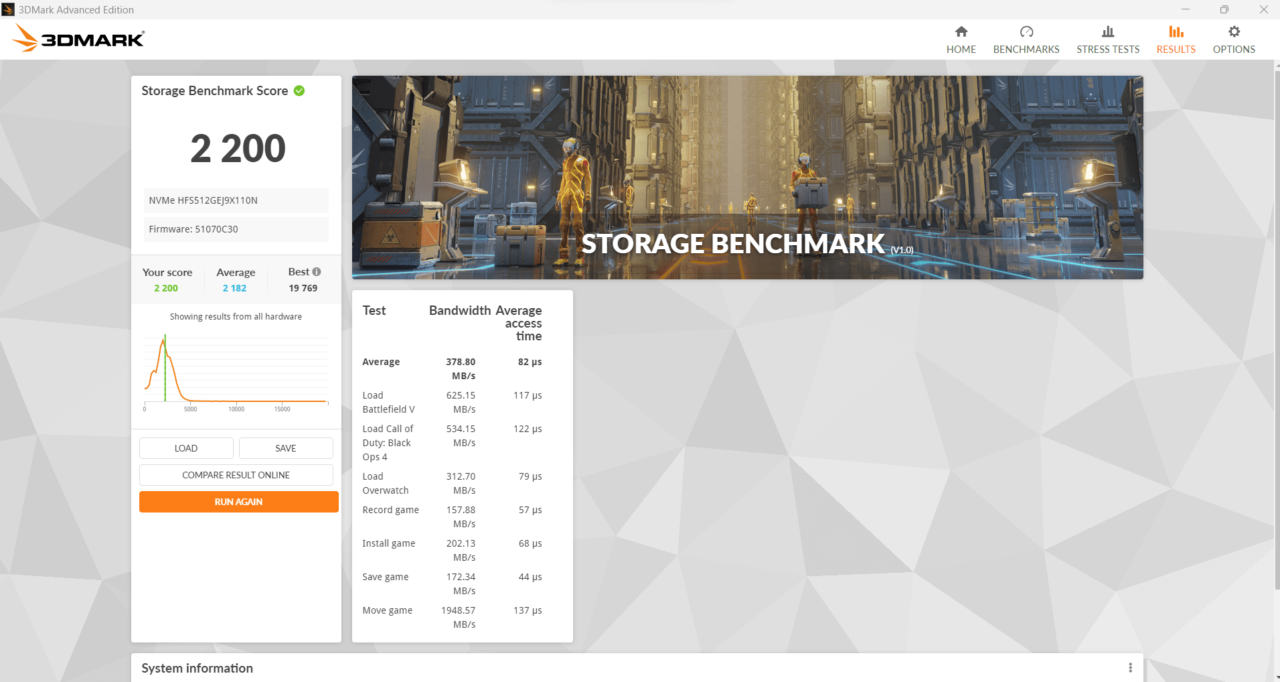The width and height of the screenshot is (1280, 682).
Task: Open Options via the gear icon
Action: [1234, 32]
